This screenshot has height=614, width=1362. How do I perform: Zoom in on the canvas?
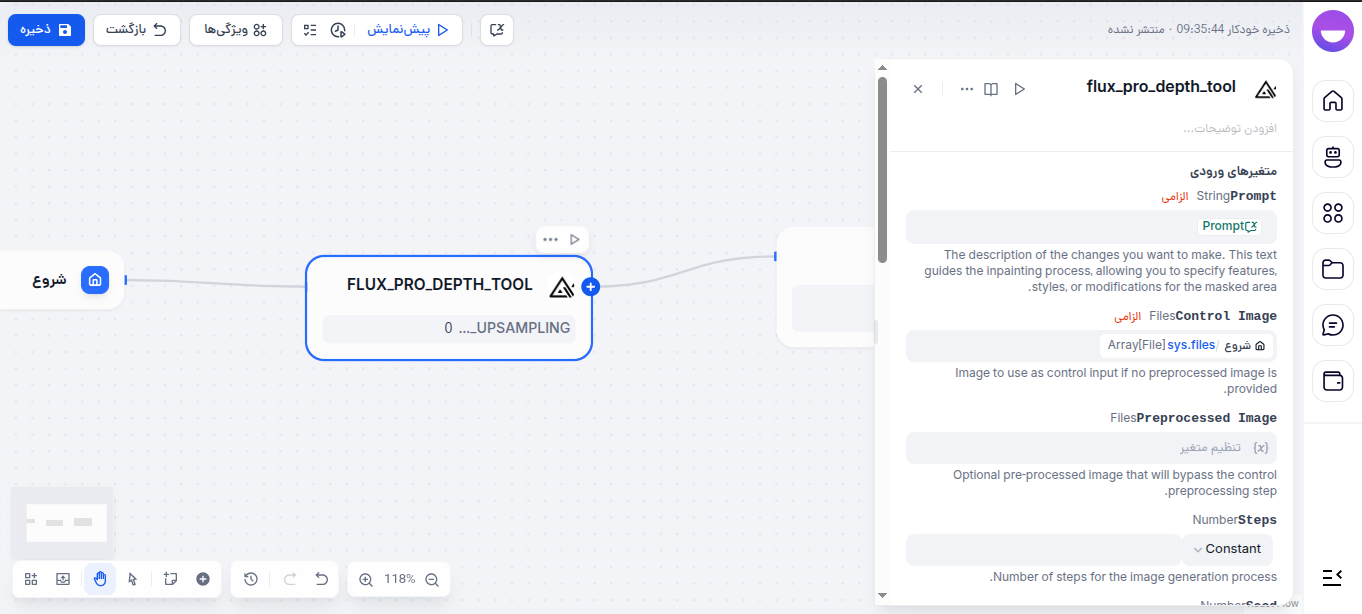[x=366, y=579]
